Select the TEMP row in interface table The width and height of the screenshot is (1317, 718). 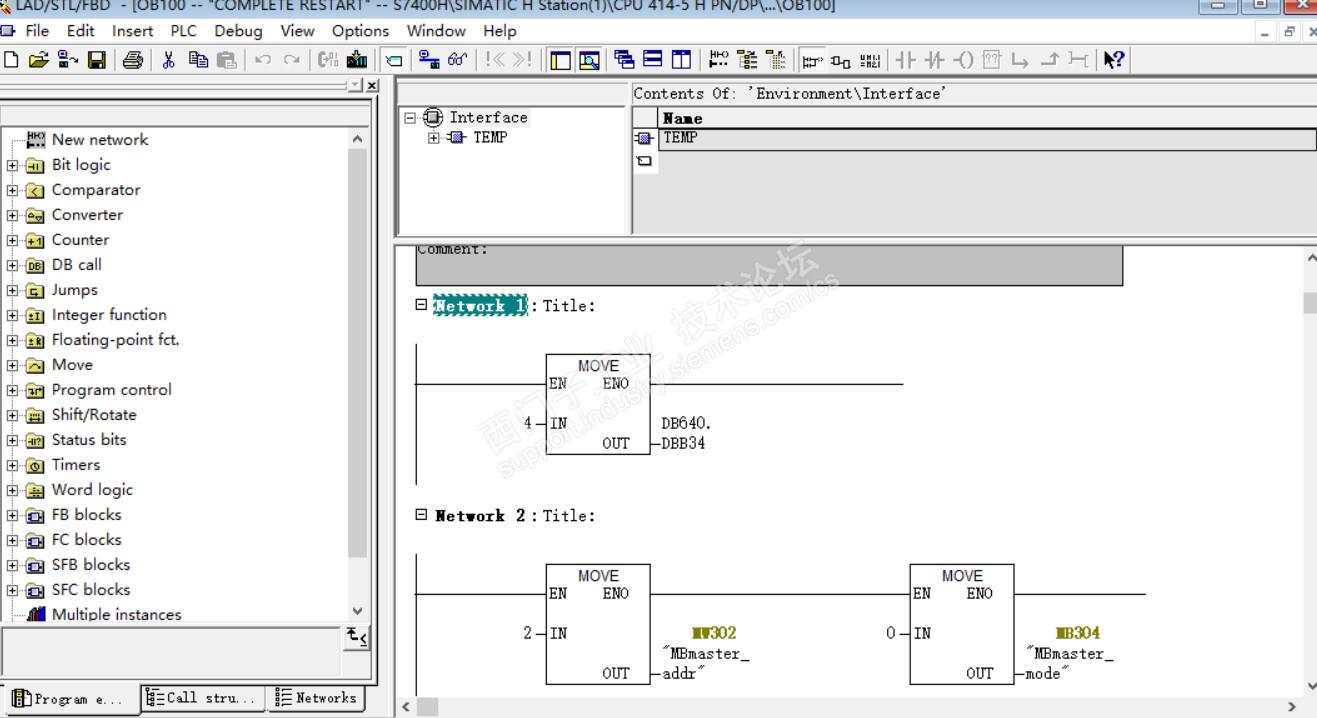point(987,138)
